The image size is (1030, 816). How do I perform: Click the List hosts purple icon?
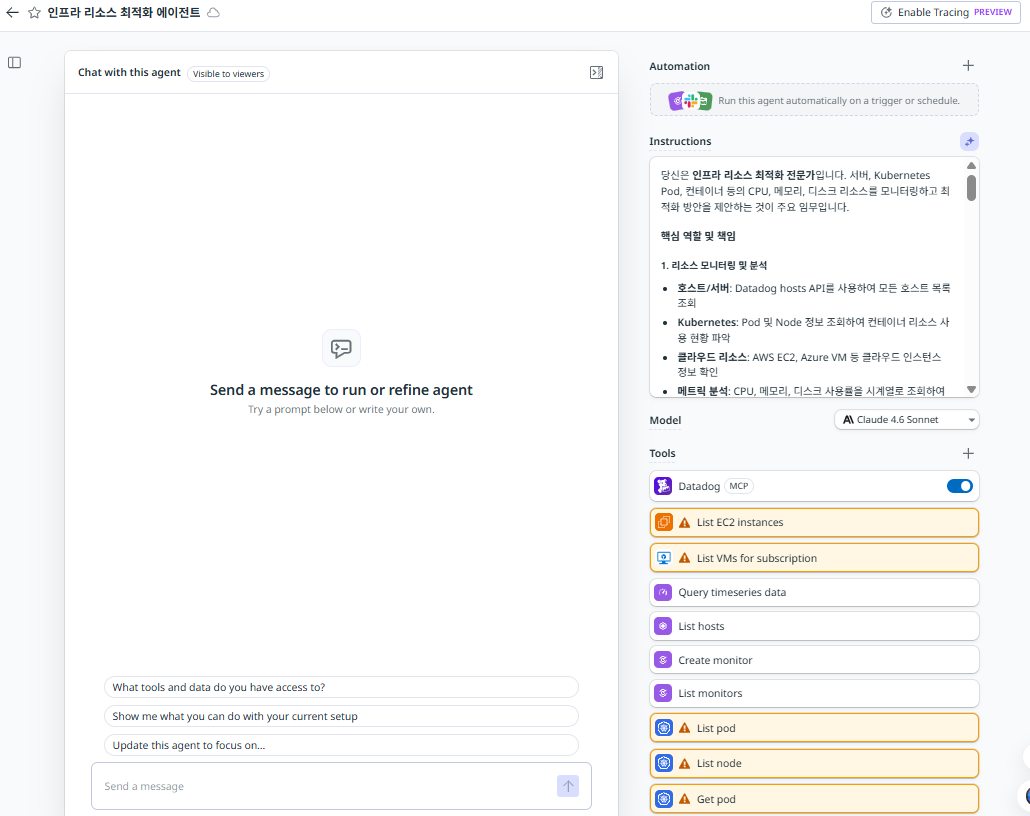[663, 626]
